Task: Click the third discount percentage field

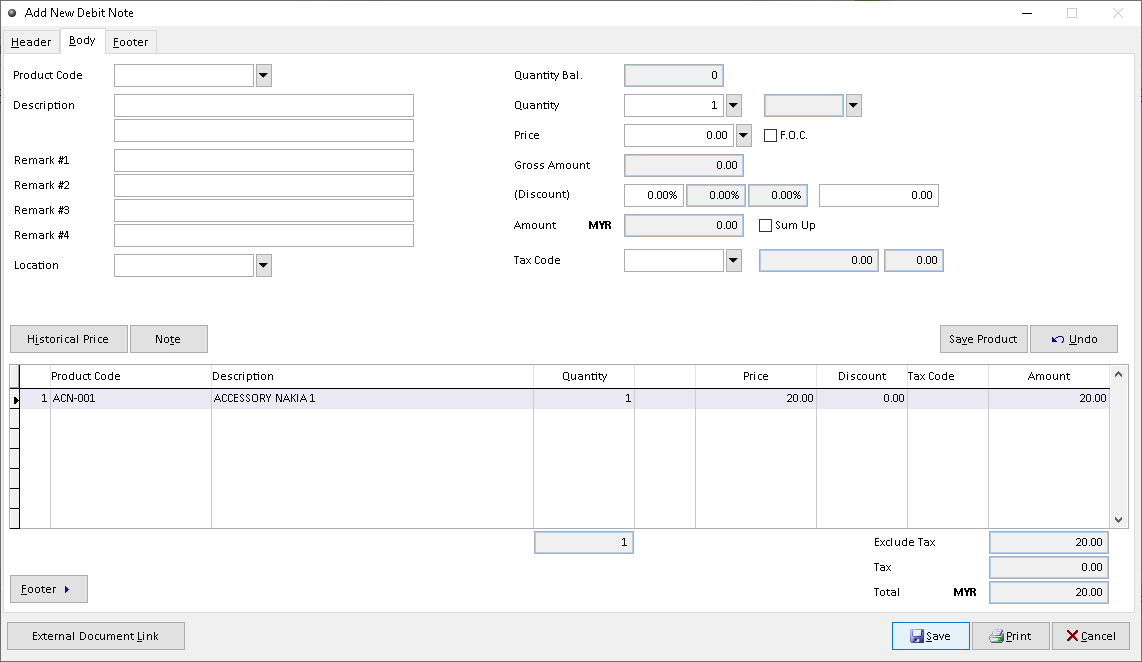Action: point(778,195)
